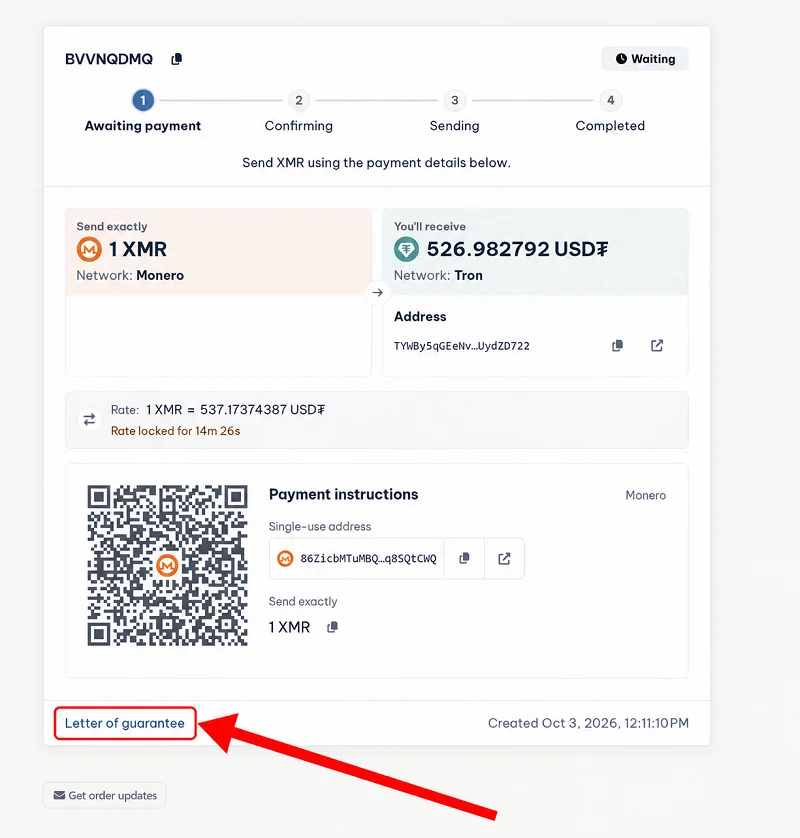Click the Tether USDT logo icon
Image resolution: width=800 pixels, height=838 pixels.
click(x=406, y=249)
